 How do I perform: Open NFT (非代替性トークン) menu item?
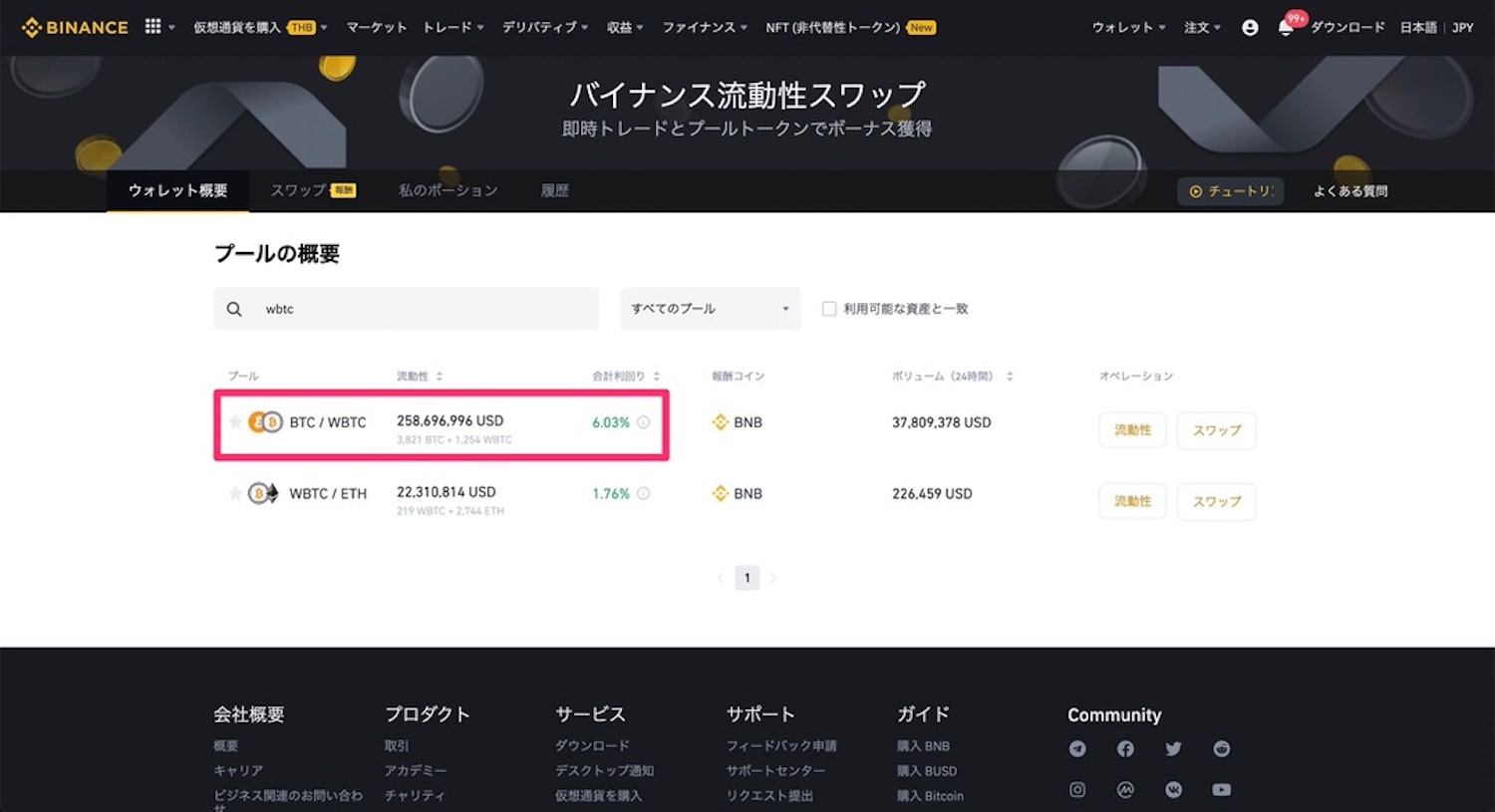[850, 27]
